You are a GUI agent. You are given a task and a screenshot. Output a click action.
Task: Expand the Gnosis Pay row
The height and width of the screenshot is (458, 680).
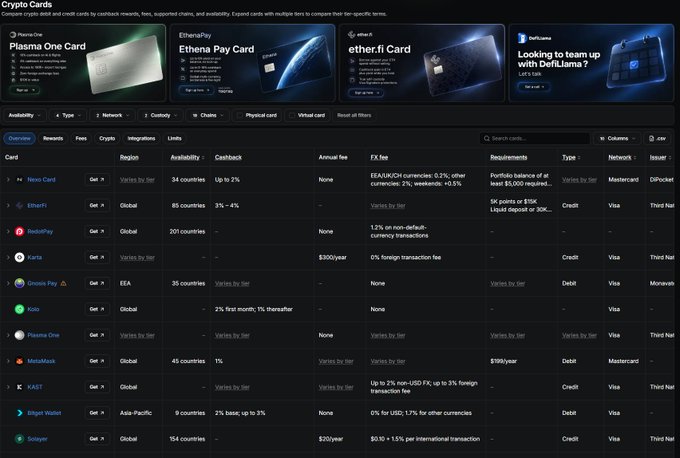(x=8, y=283)
